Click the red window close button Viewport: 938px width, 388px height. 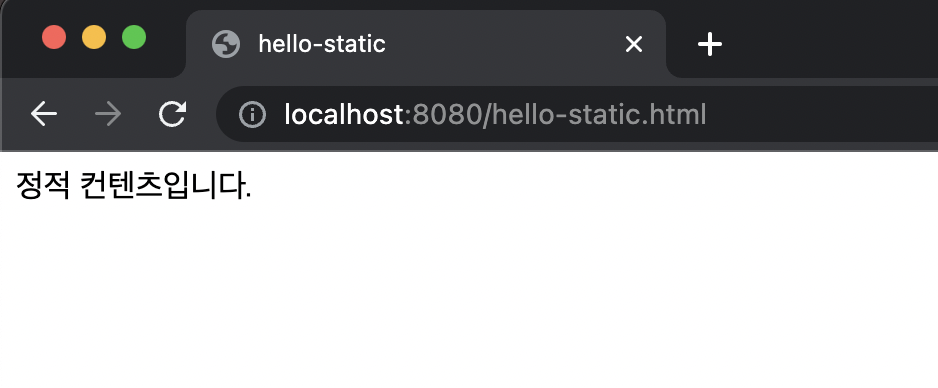pos(54,38)
